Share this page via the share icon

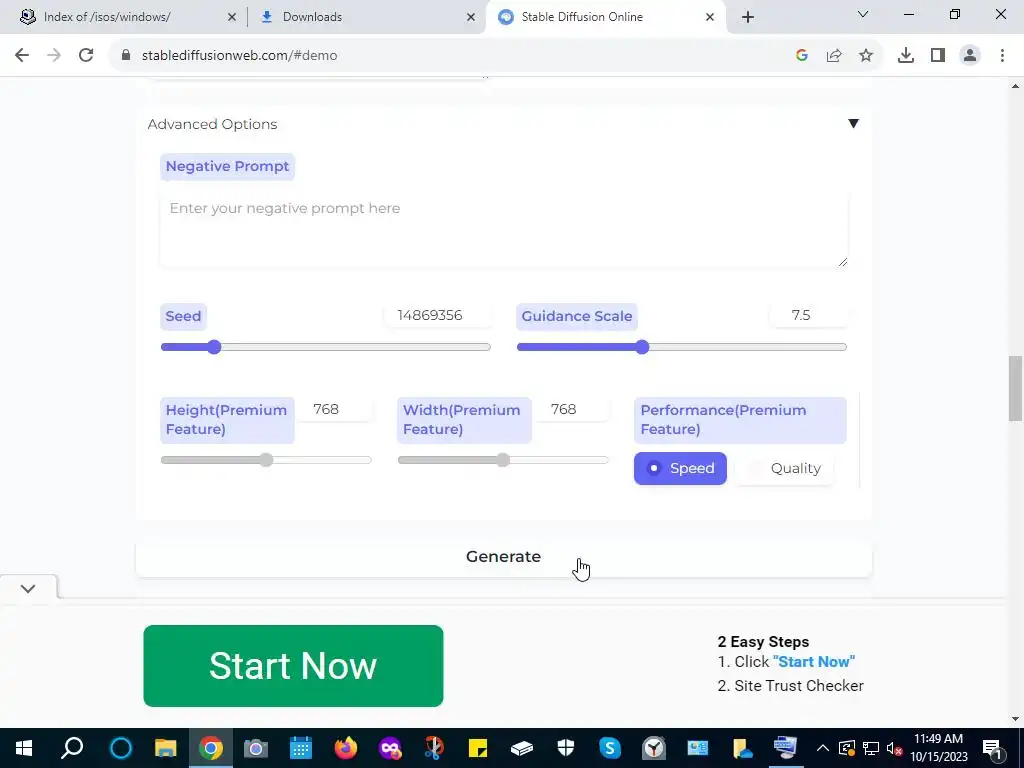click(x=834, y=56)
